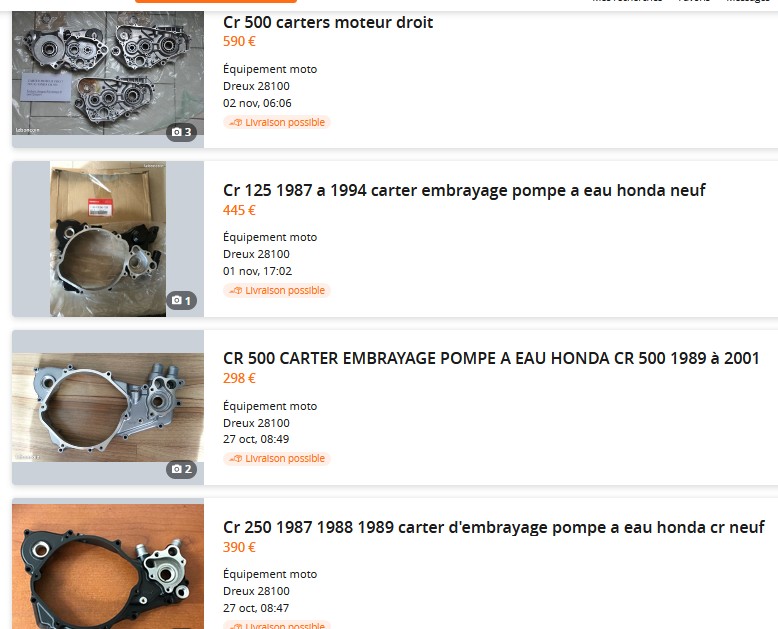Click the photo of three Cr 500 engine cases

tap(108, 73)
